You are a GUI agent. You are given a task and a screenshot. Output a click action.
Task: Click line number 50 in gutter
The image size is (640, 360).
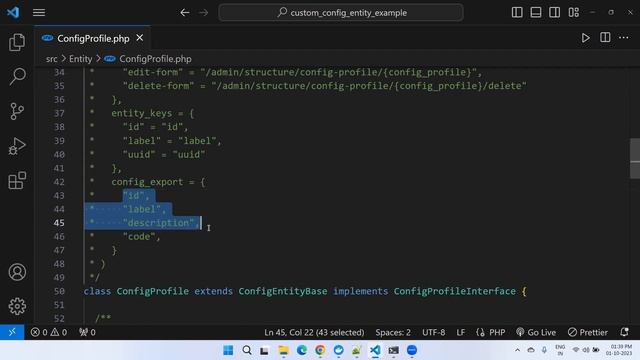[59, 291]
